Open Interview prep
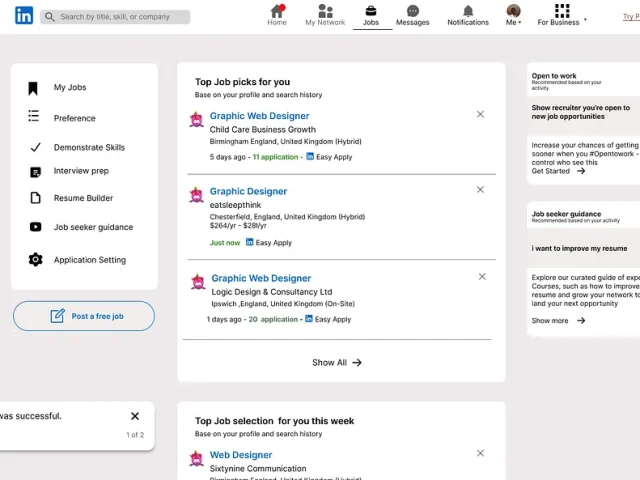This screenshot has width=640, height=480. pos(81,171)
